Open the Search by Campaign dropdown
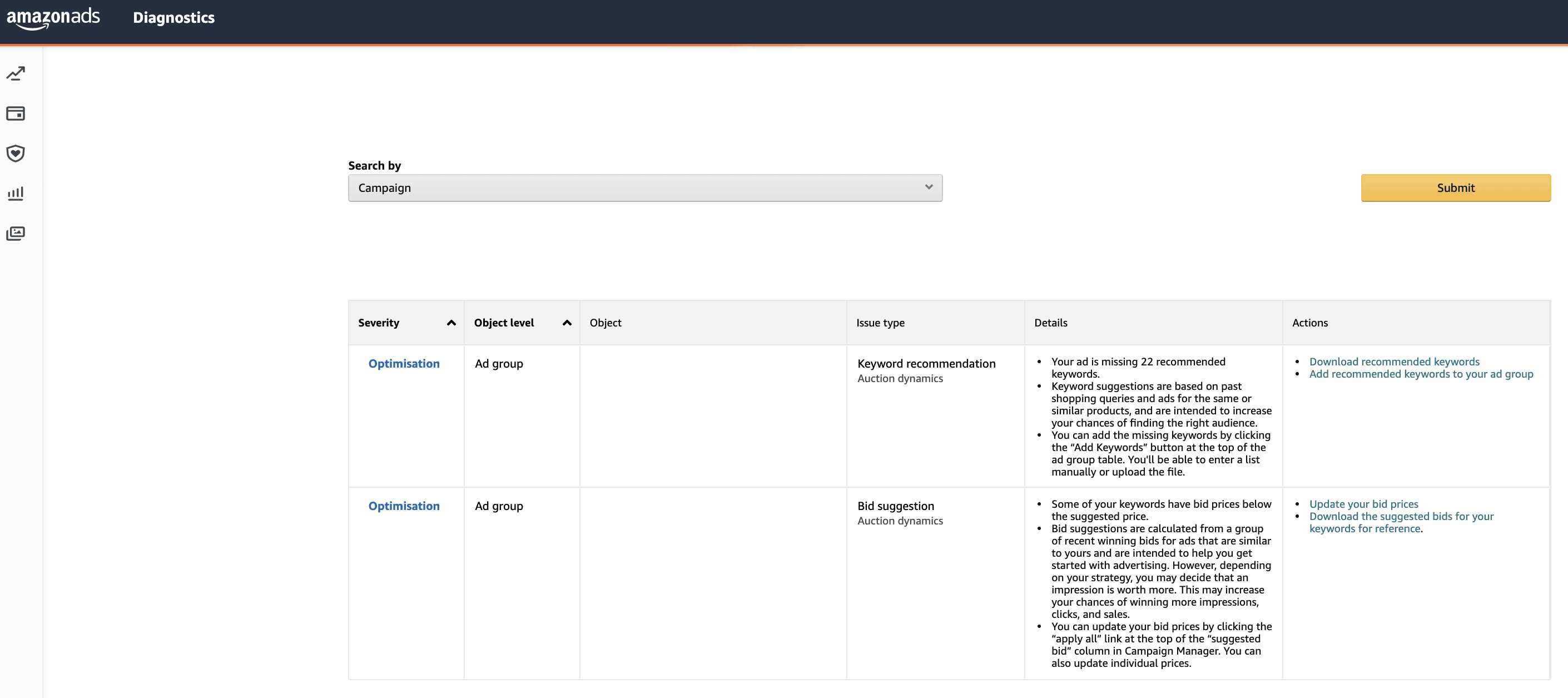Viewport: 1568px width, 698px height. coord(644,188)
